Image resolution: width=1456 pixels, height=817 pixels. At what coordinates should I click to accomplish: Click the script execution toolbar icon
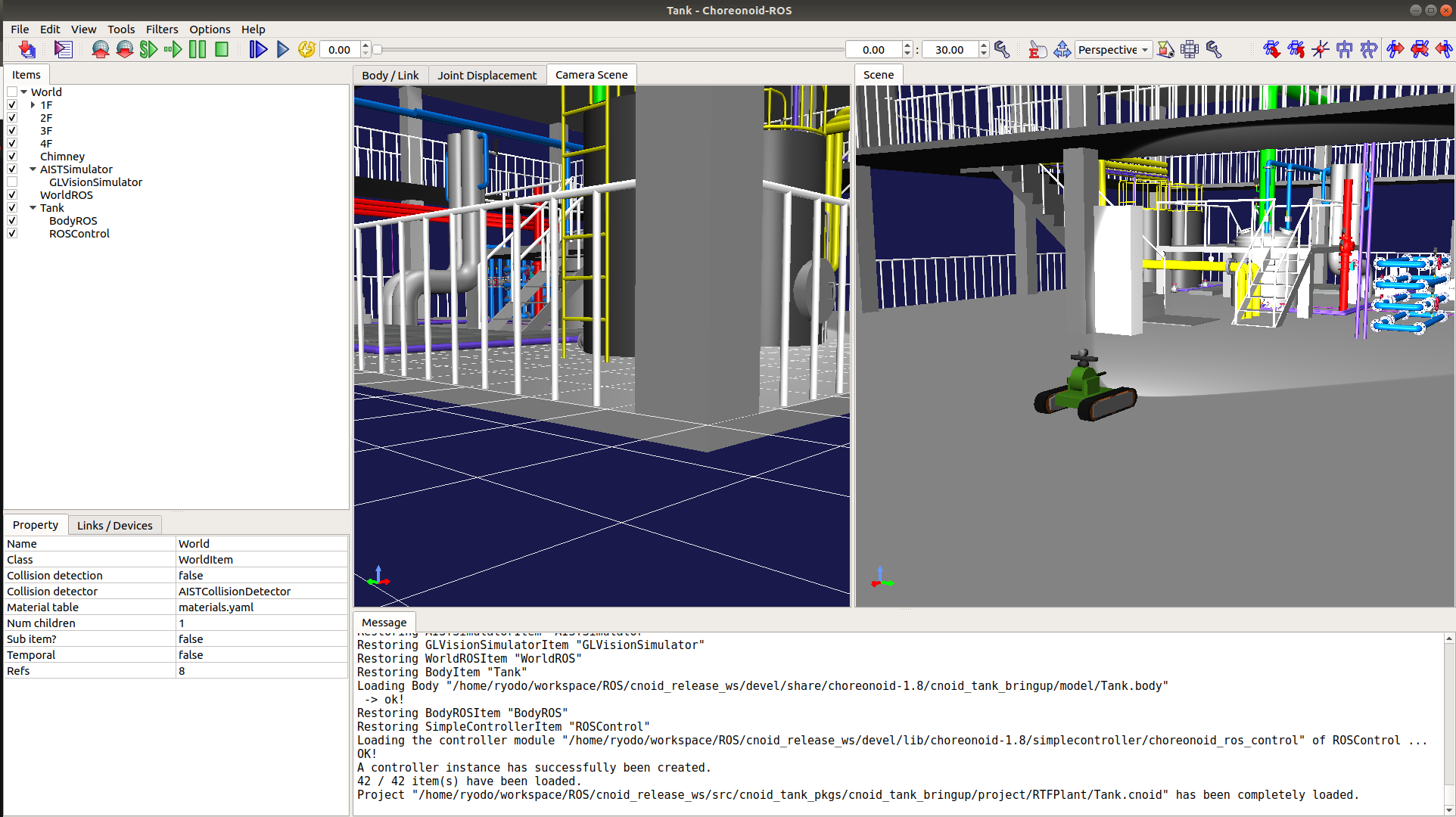tap(64, 50)
